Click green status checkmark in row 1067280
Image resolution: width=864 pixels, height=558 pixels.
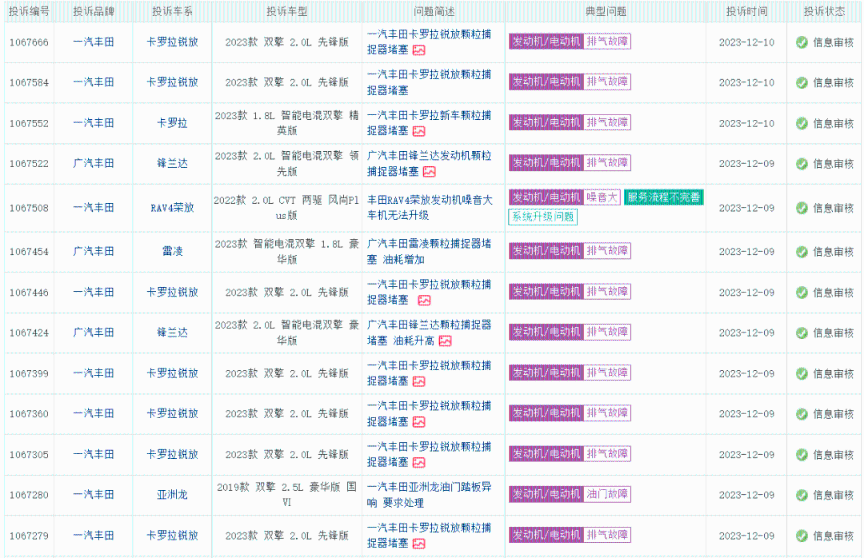(x=802, y=495)
